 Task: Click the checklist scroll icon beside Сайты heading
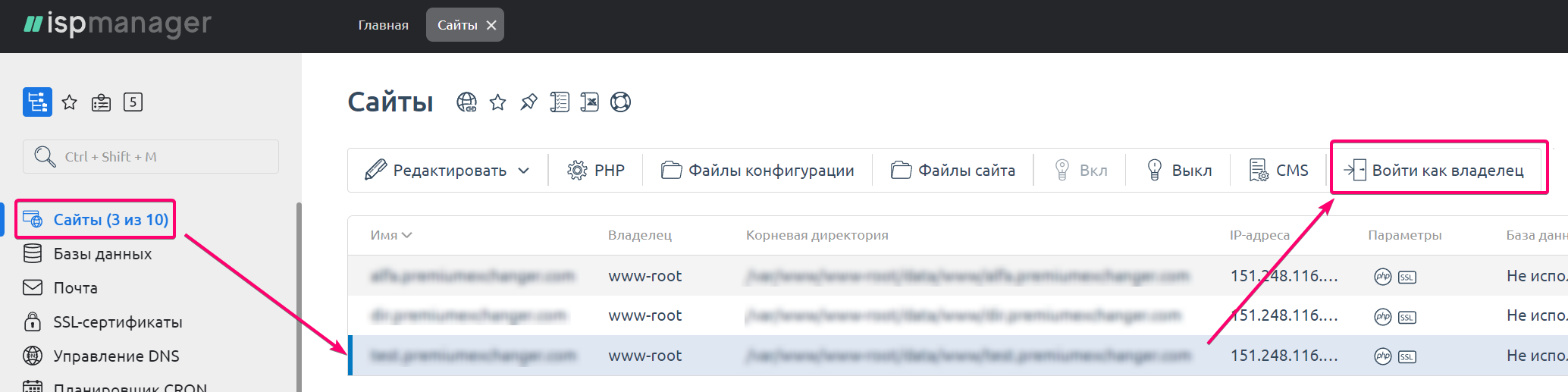(560, 102)
